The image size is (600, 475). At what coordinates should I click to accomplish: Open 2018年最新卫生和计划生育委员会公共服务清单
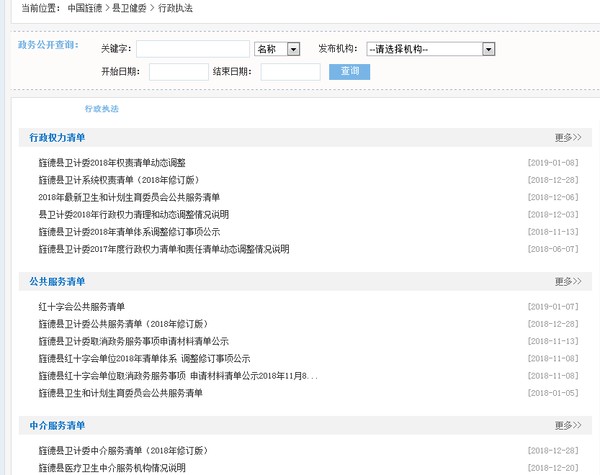(129, 197)
